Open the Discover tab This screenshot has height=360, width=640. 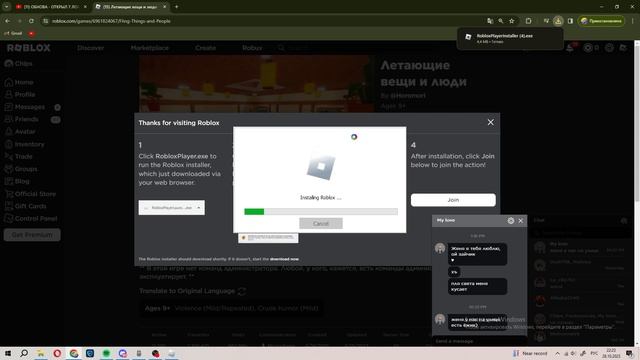pyautogui.click(x=91, y=48)
